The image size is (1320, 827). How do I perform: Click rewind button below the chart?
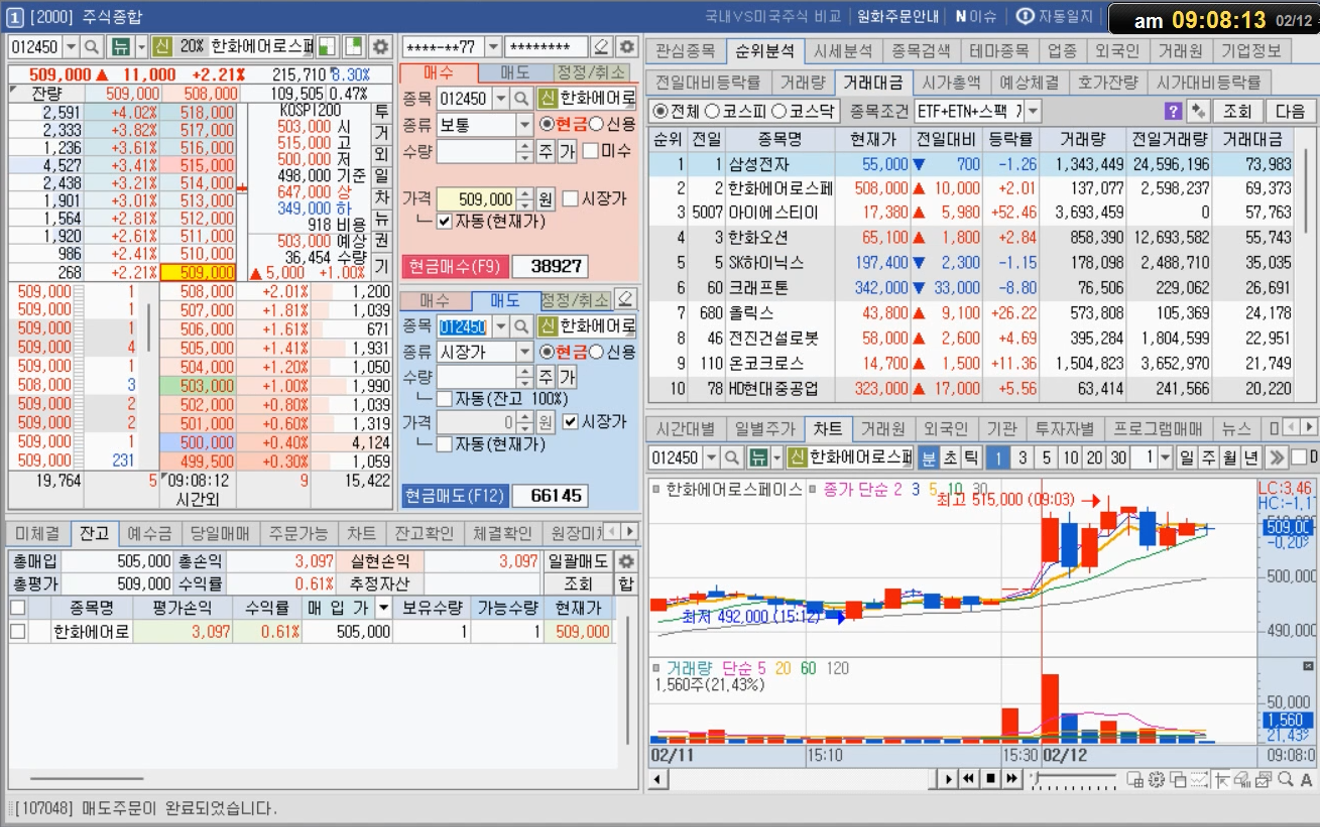point(969,778)
